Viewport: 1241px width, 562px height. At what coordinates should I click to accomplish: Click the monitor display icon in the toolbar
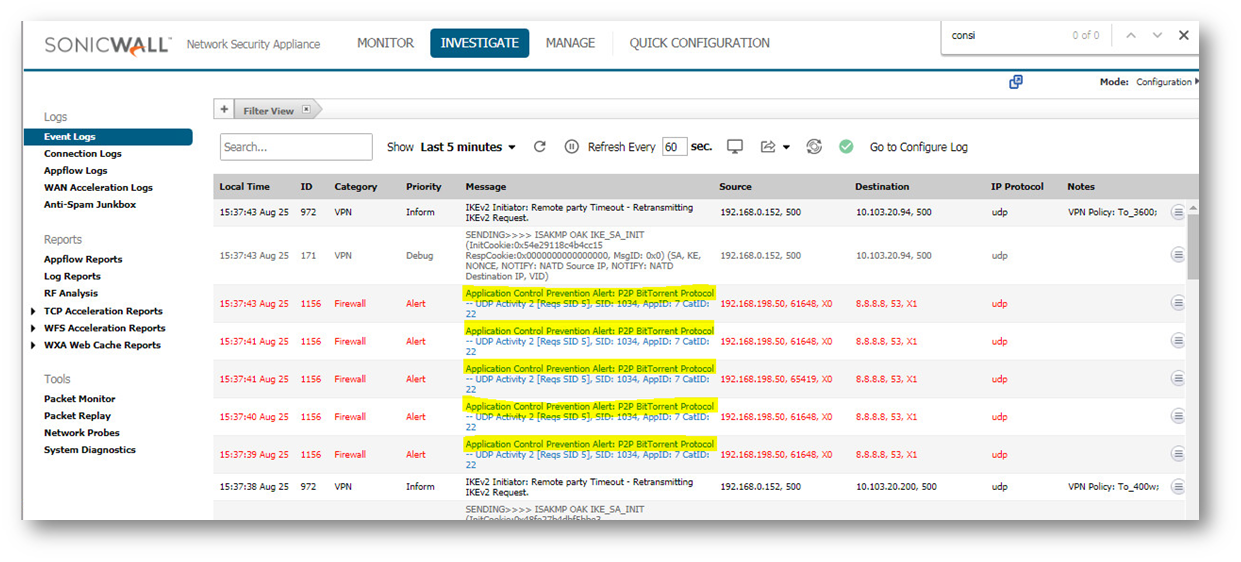[x=735, y=147]
